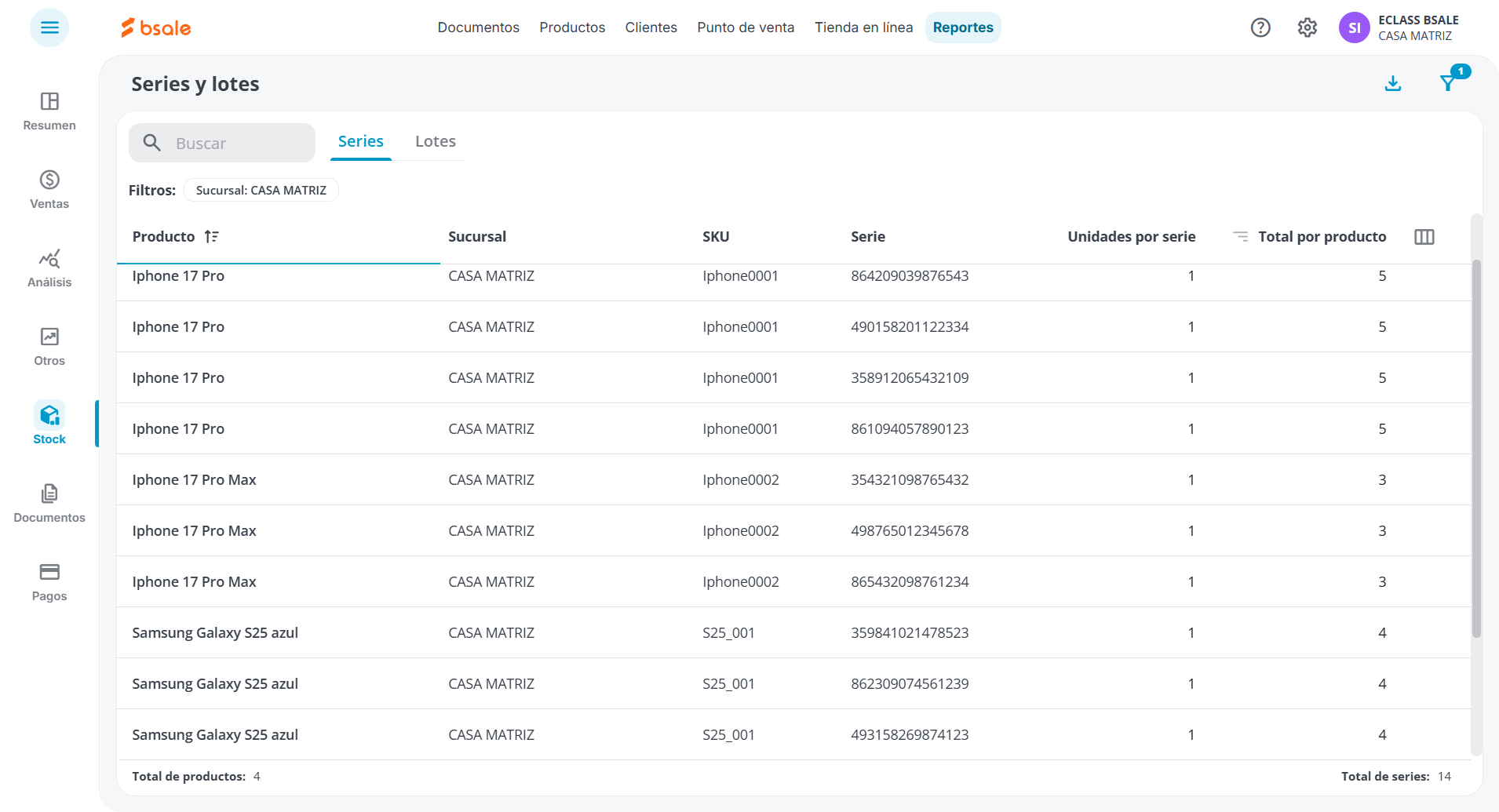
Task: Open Documentos in the left sidebar
Action: 49,504
